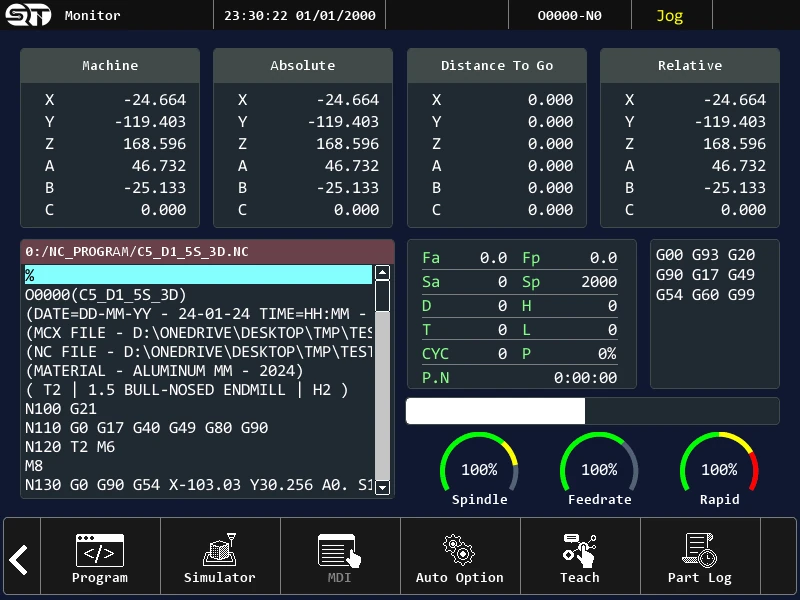Click the Machine X value -24.664
This screenshot has height=600, width=800.
pos(155,99)
